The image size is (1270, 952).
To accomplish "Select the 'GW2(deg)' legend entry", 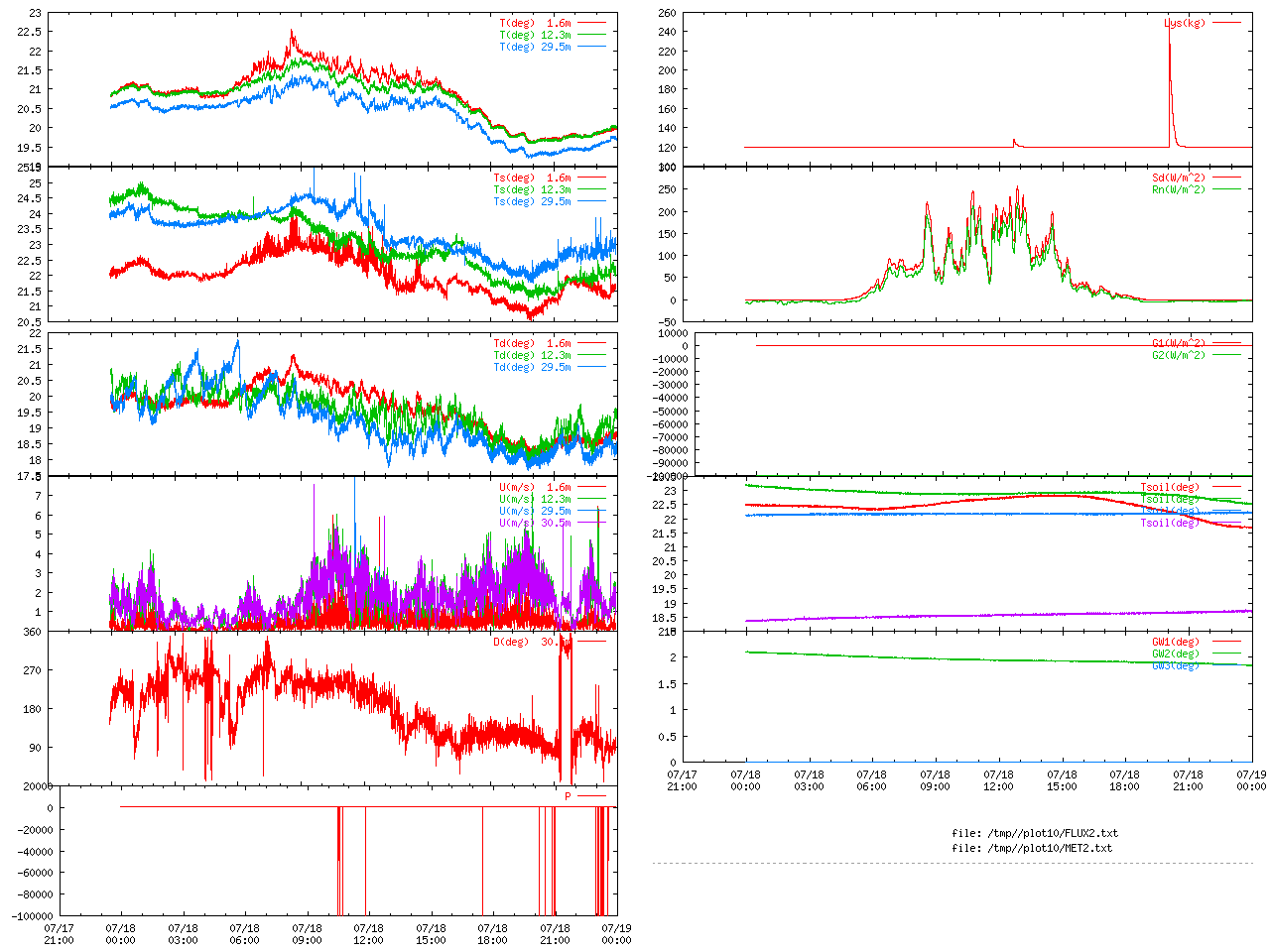I will 1176,654.
